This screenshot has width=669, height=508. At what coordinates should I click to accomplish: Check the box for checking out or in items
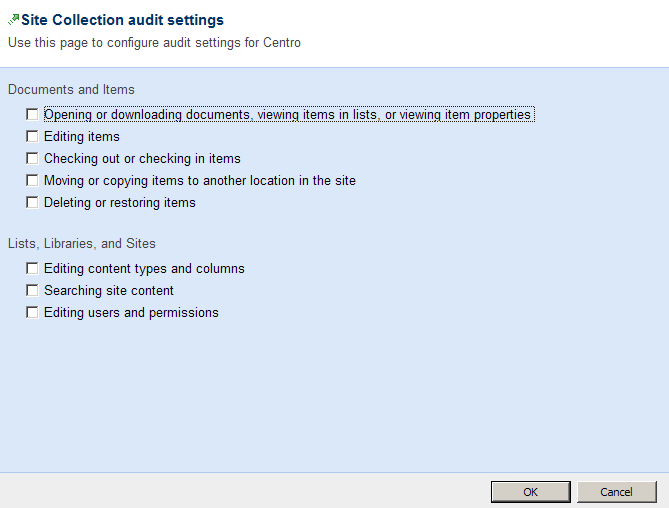pos(33,159)
